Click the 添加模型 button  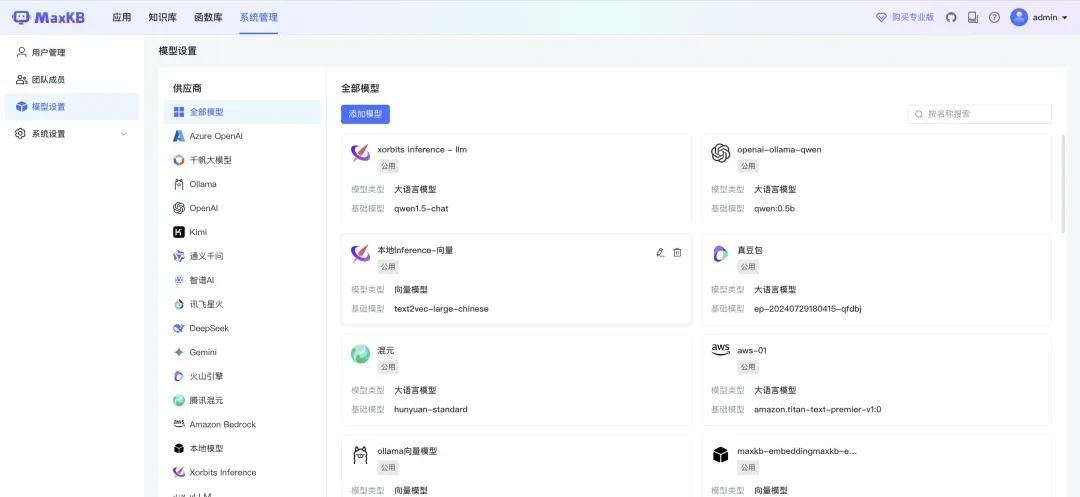365,114
